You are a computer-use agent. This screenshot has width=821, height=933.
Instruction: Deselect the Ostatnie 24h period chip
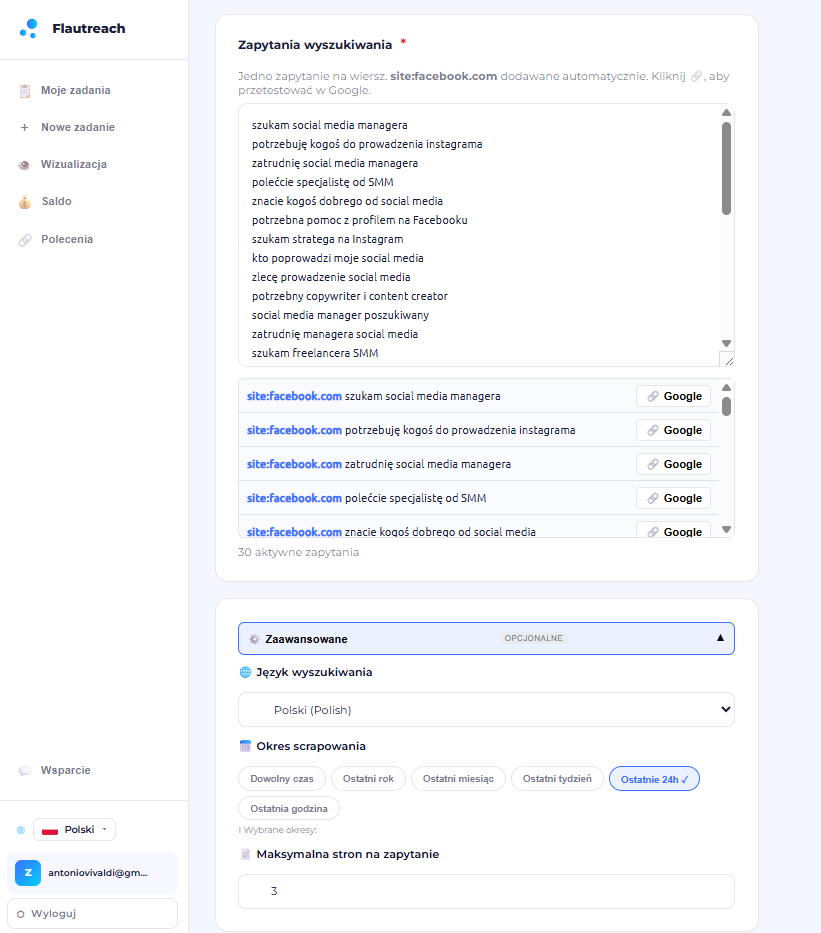click(654, 779)
